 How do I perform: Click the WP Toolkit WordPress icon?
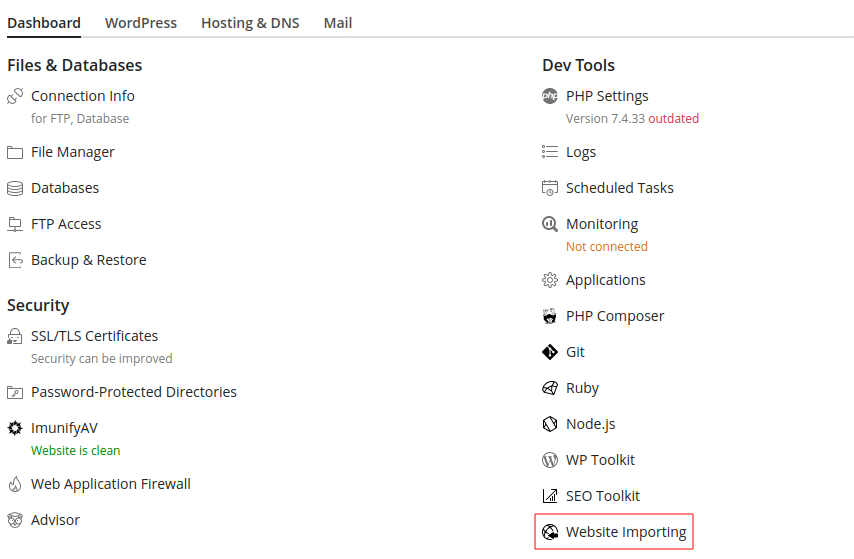[x=550, y=460]
